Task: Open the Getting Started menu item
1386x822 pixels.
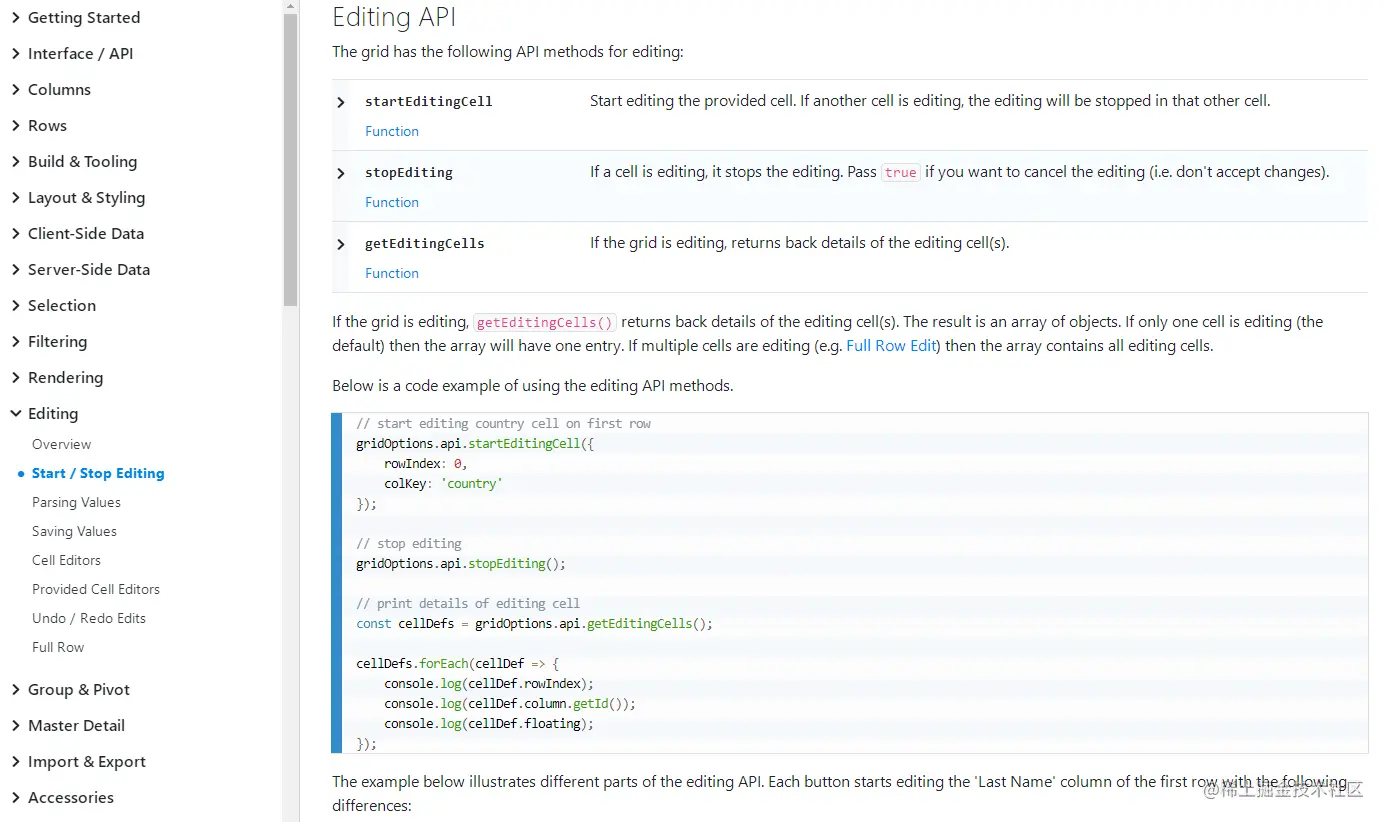Action: (x=84, y=18)
